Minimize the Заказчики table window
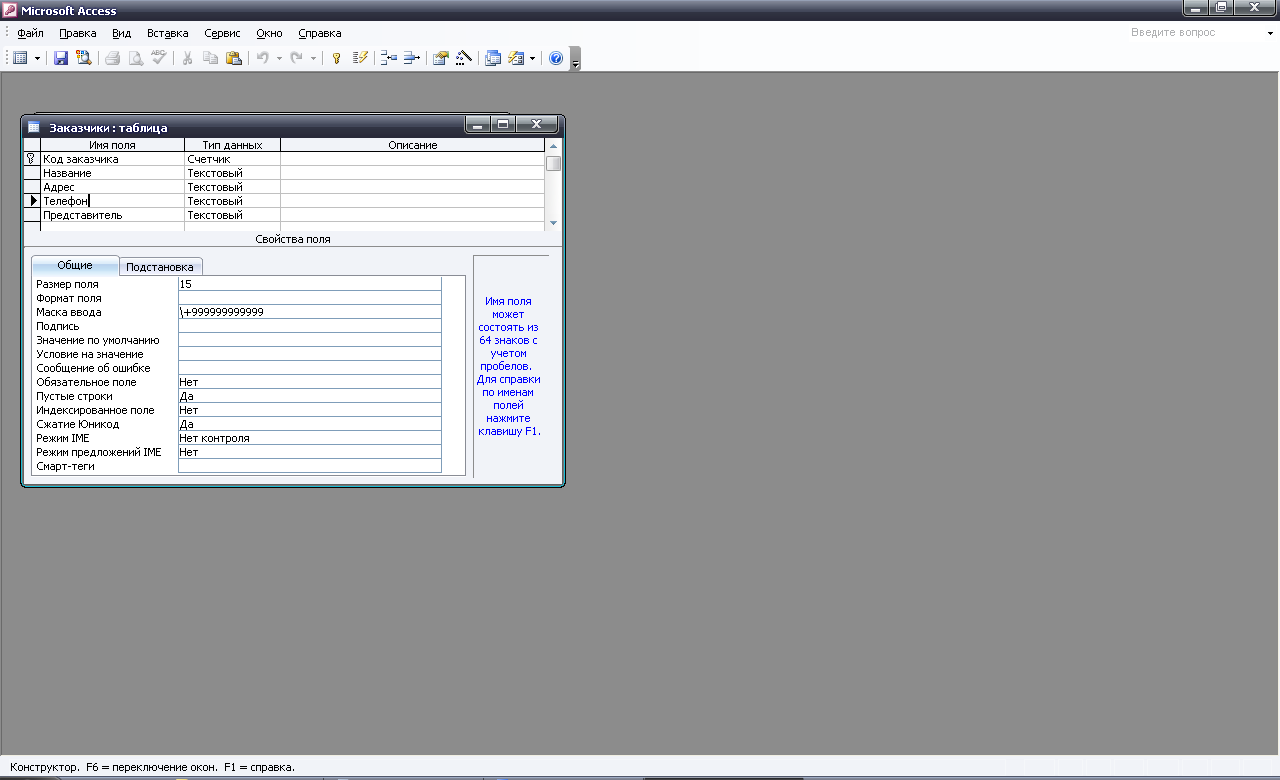Screen dimensions: 1280x780 coord(478,125)
